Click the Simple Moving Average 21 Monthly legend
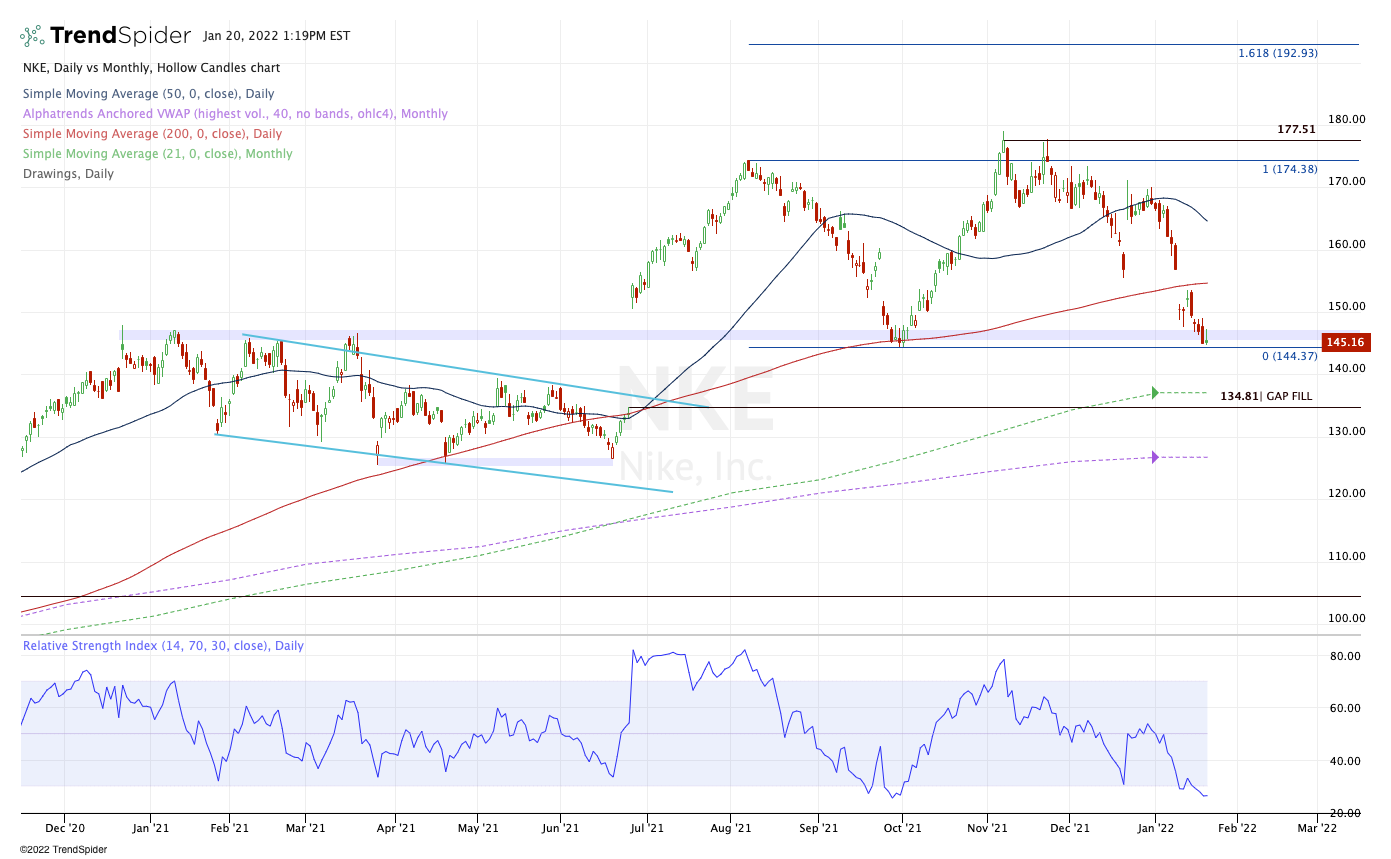Viewport: 1391px width, 859px height. pyautogui.click(x=157, y=154)
